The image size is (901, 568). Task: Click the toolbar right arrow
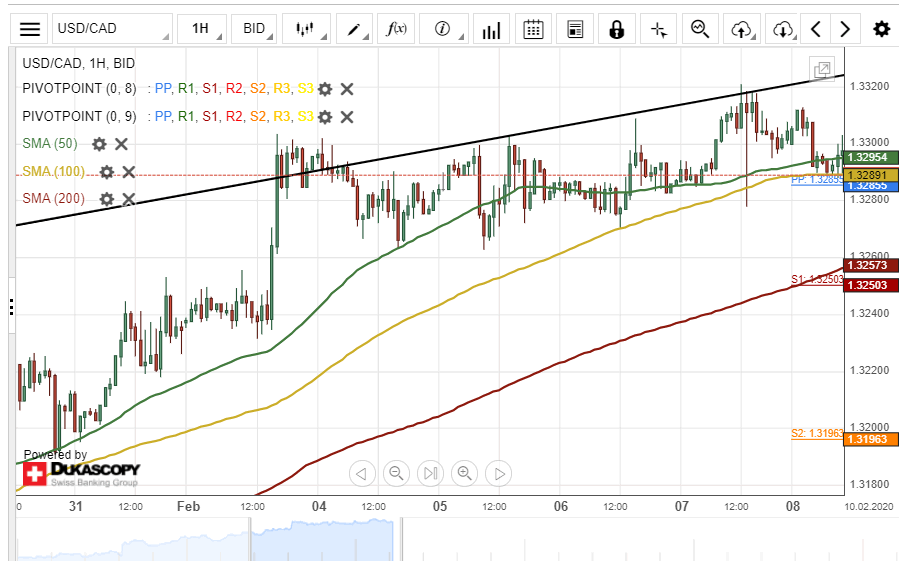[x=845, y=29]
